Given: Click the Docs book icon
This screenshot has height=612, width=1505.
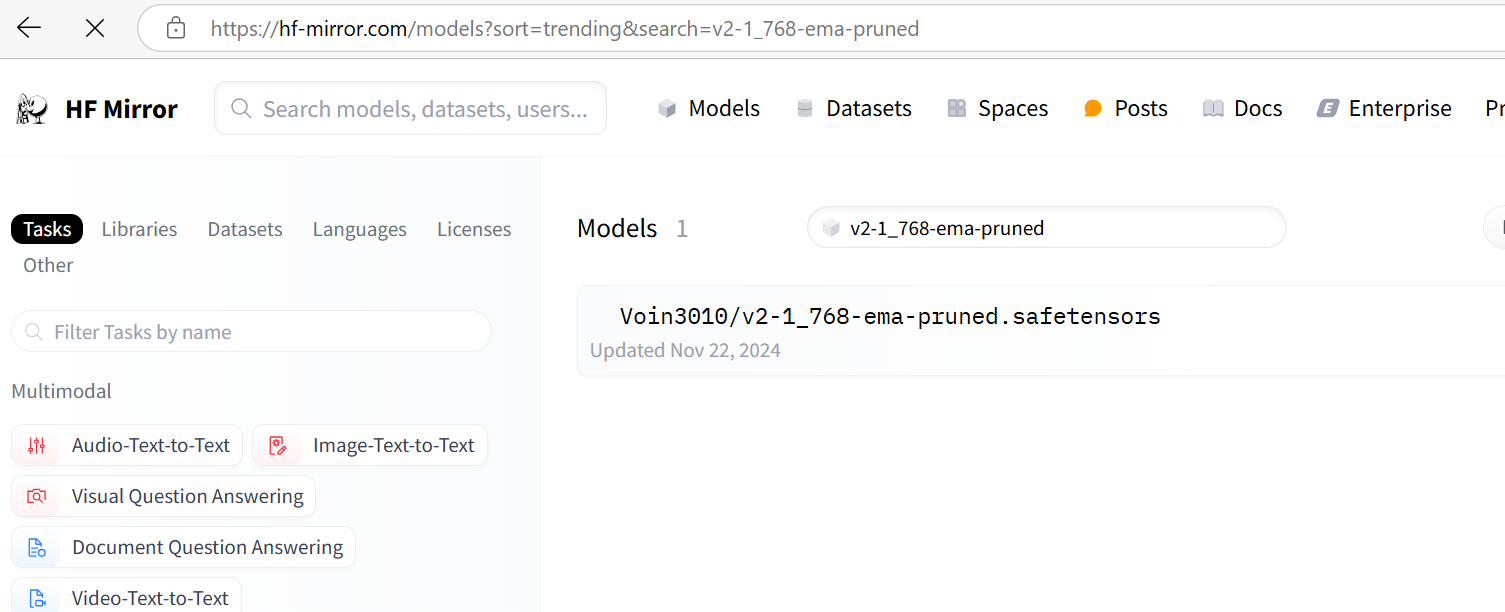Looking at the screenshot, I should (1213, 108).
